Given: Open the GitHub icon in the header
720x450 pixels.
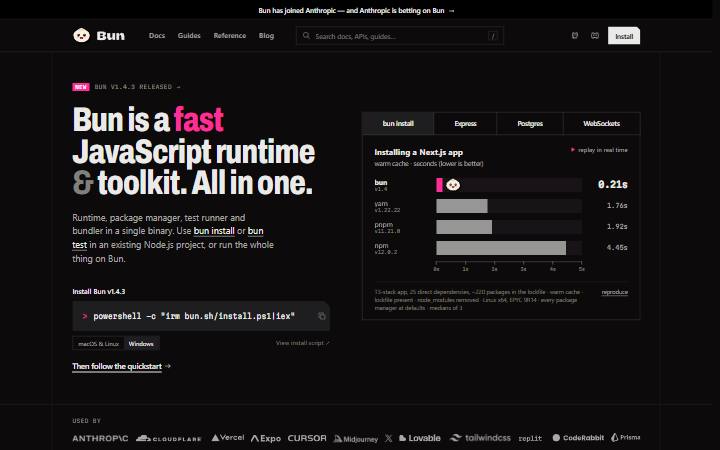Looking at the screenshot, I should pyautogui.click(x=574, y=35).
